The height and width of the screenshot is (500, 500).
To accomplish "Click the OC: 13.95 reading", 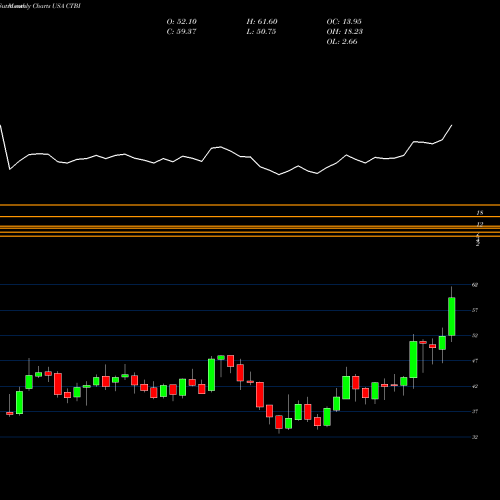I will [344, 22].
